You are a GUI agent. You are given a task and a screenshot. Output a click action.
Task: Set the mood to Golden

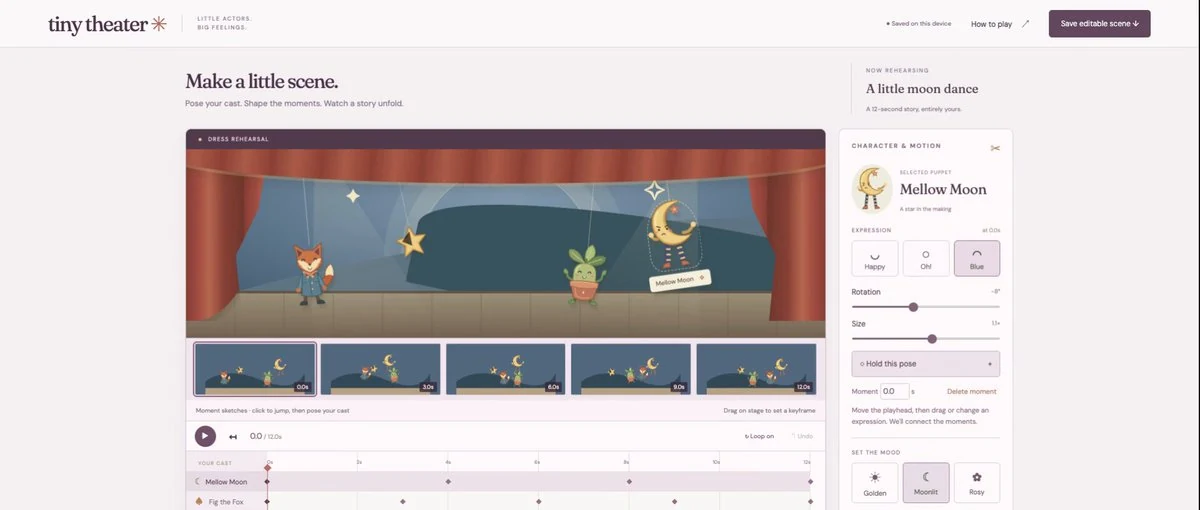point(875,482)
